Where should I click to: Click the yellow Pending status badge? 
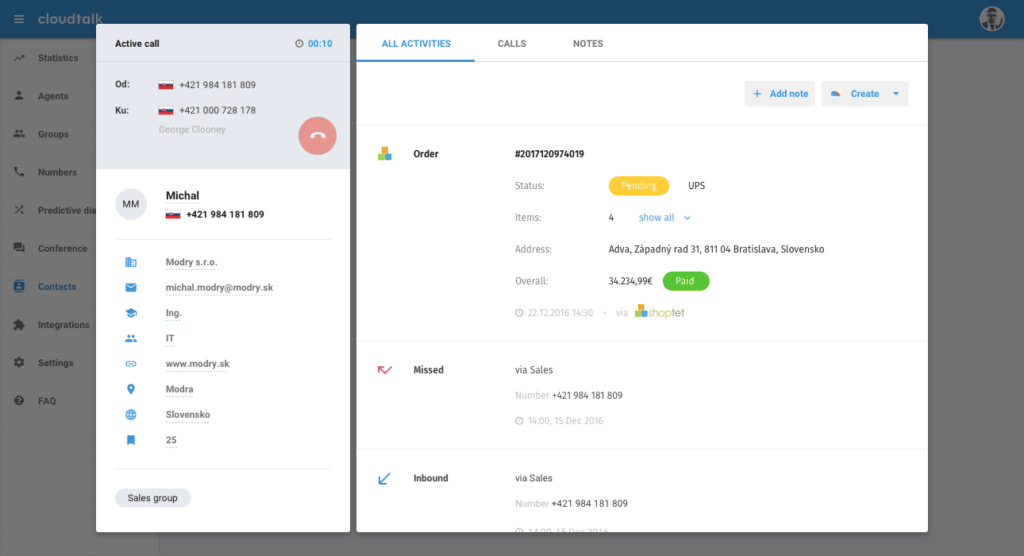click(638, 186)
